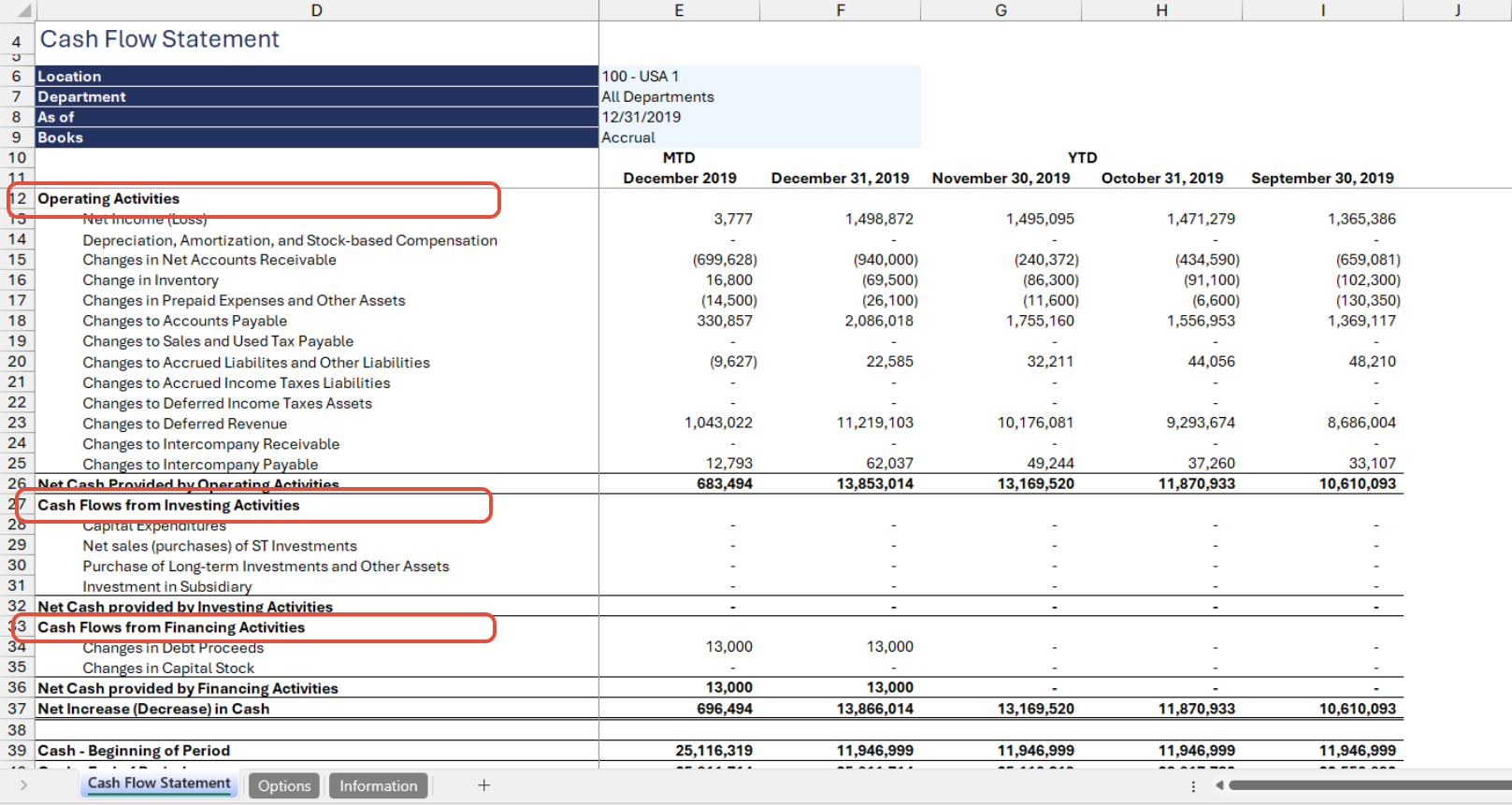Click 'Net sales (purchases) of ST Investments' label
This screenshot has height=805, width=1512.
point(220,546)
